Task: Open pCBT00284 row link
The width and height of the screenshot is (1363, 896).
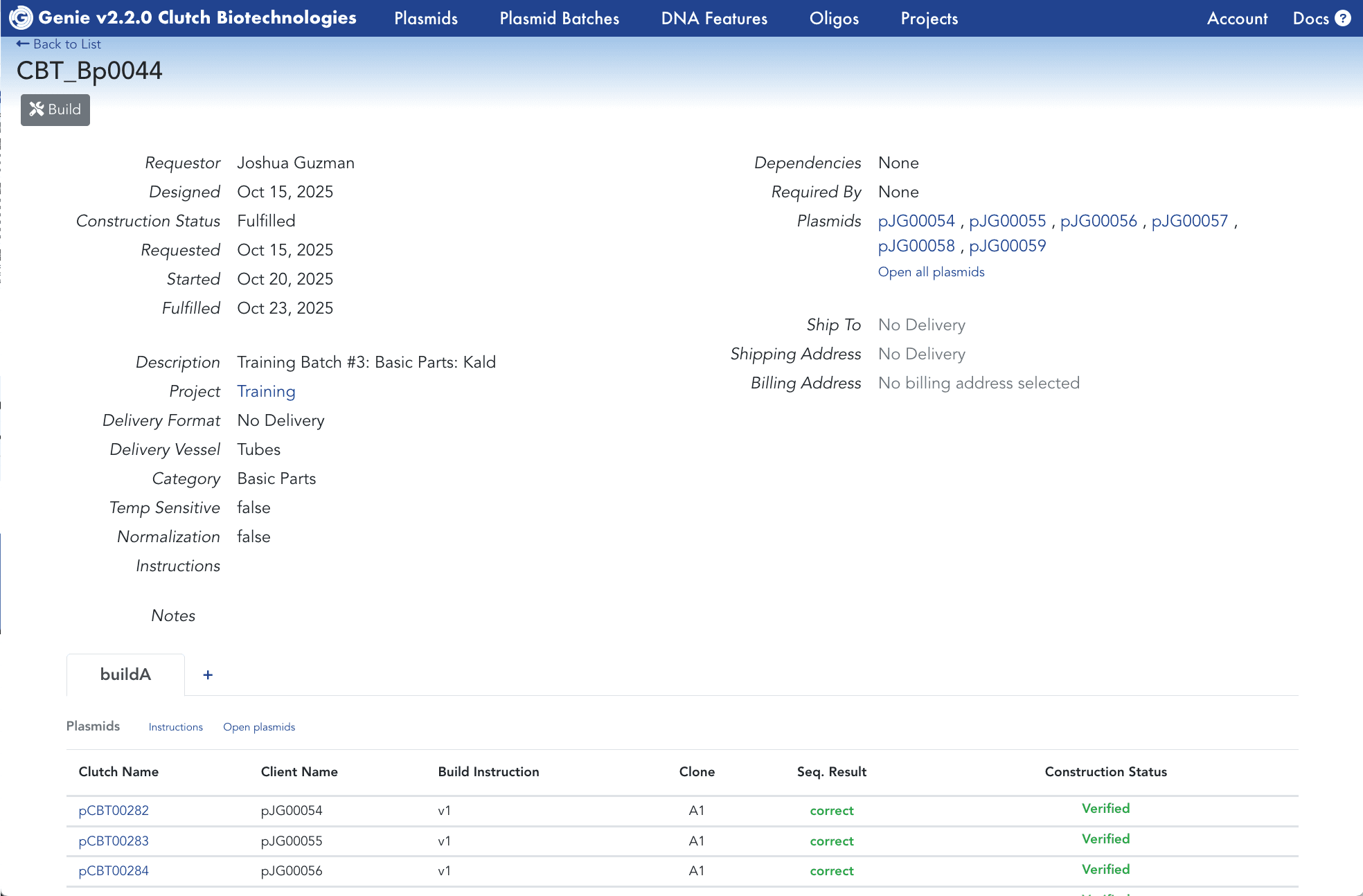Action: coord(114,870)
